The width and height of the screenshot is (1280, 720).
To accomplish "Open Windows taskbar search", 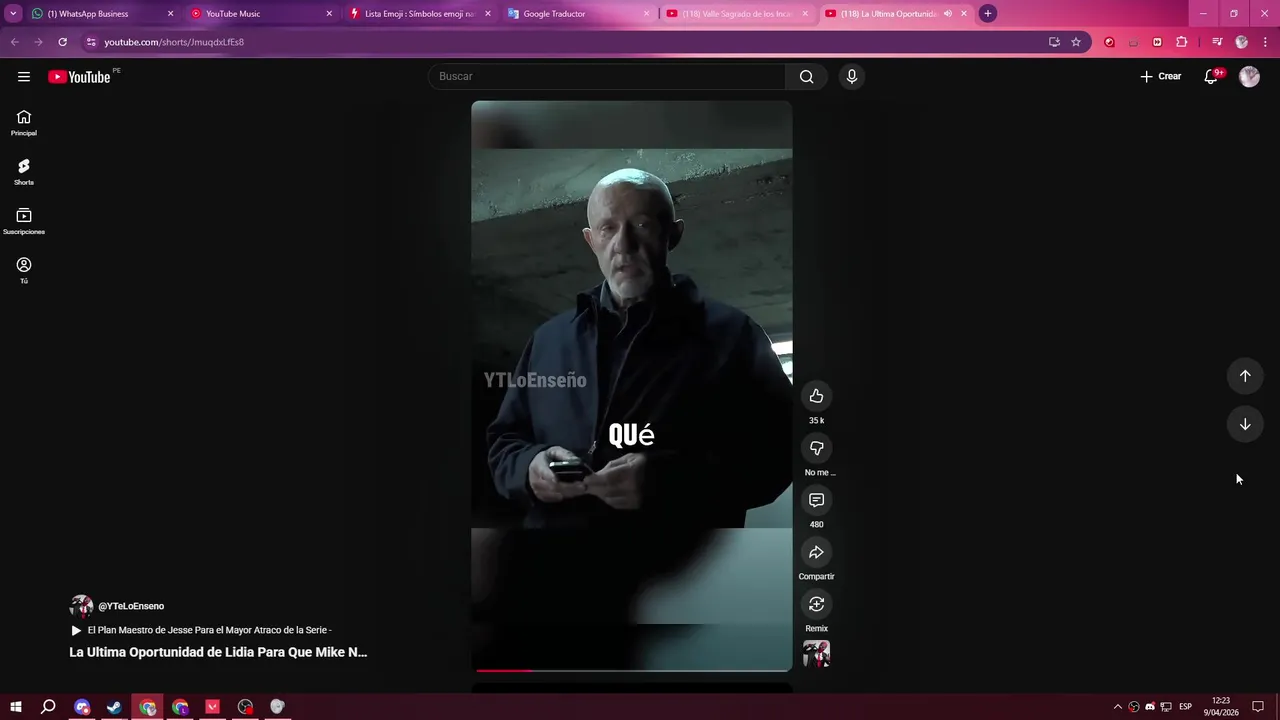I will tap(48, 707).
